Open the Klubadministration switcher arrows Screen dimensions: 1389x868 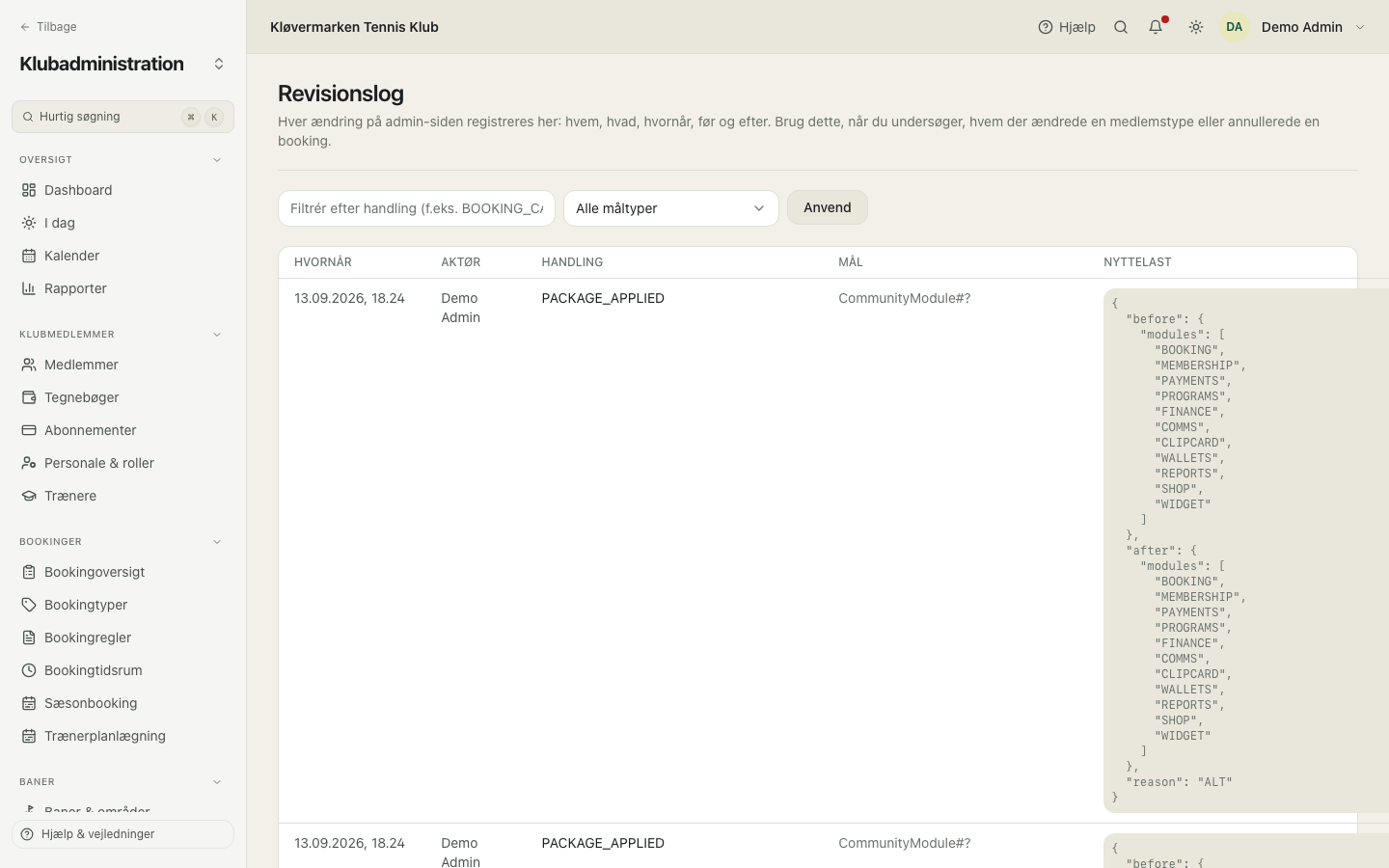[219, 64]
